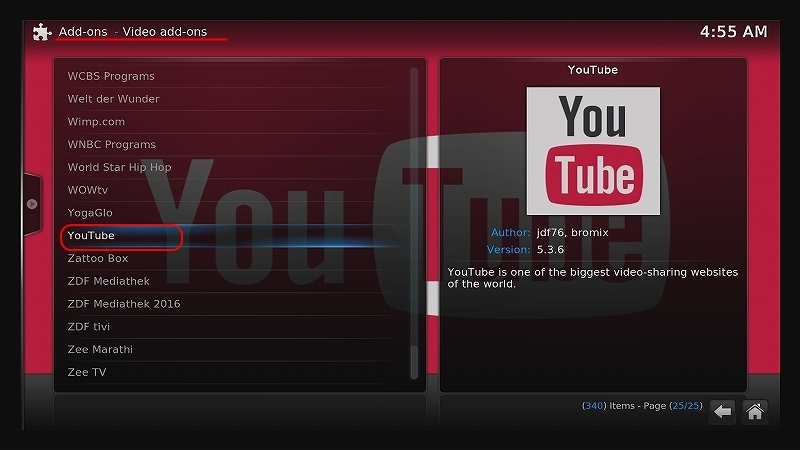Click the Add-ons - Video add-ons title
The image size is (800, 450).
click(133, 32)
